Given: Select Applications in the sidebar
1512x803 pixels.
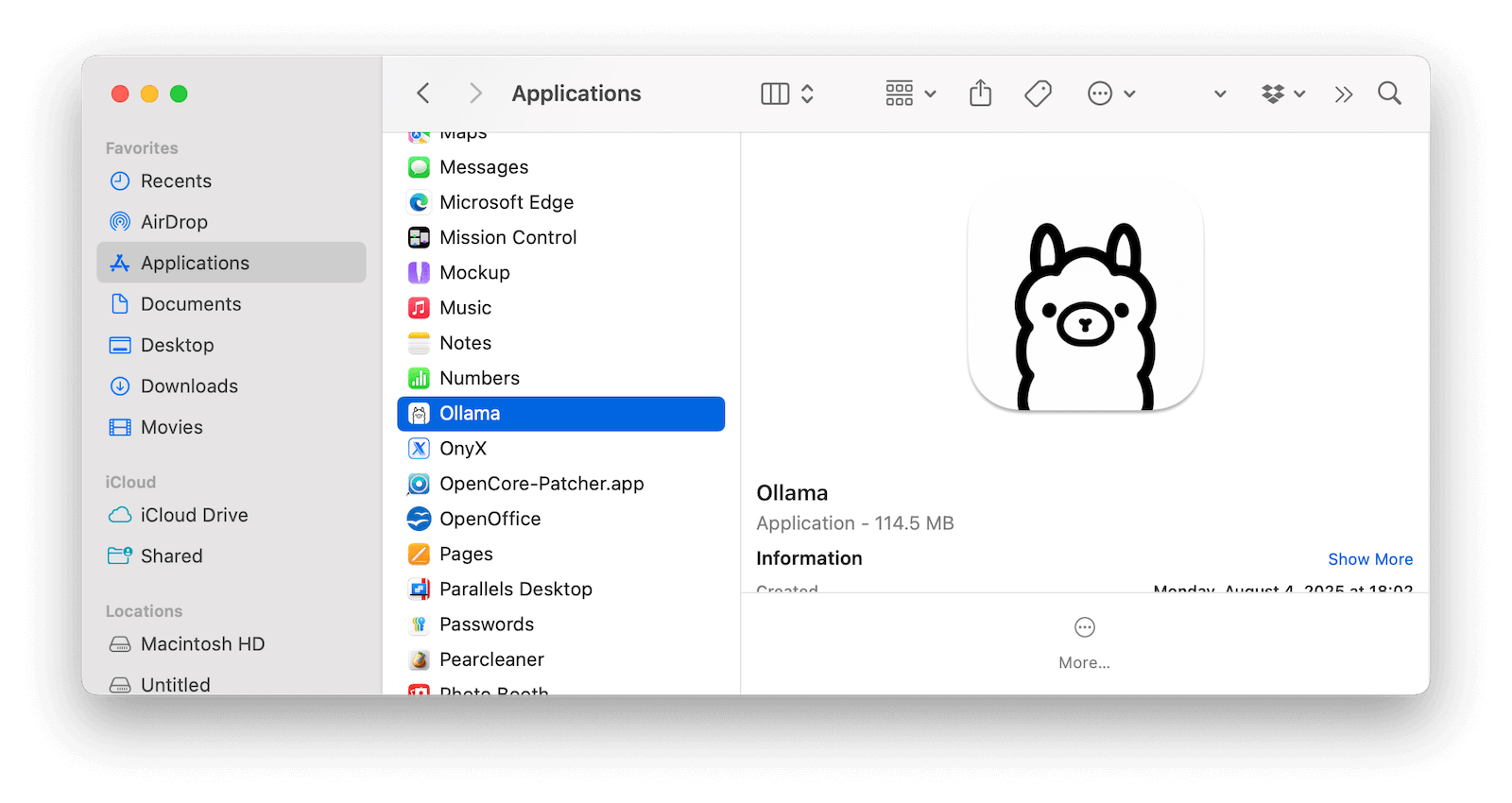Looking at the screenshot, I should pyautogui.click(x=232, y=263).
